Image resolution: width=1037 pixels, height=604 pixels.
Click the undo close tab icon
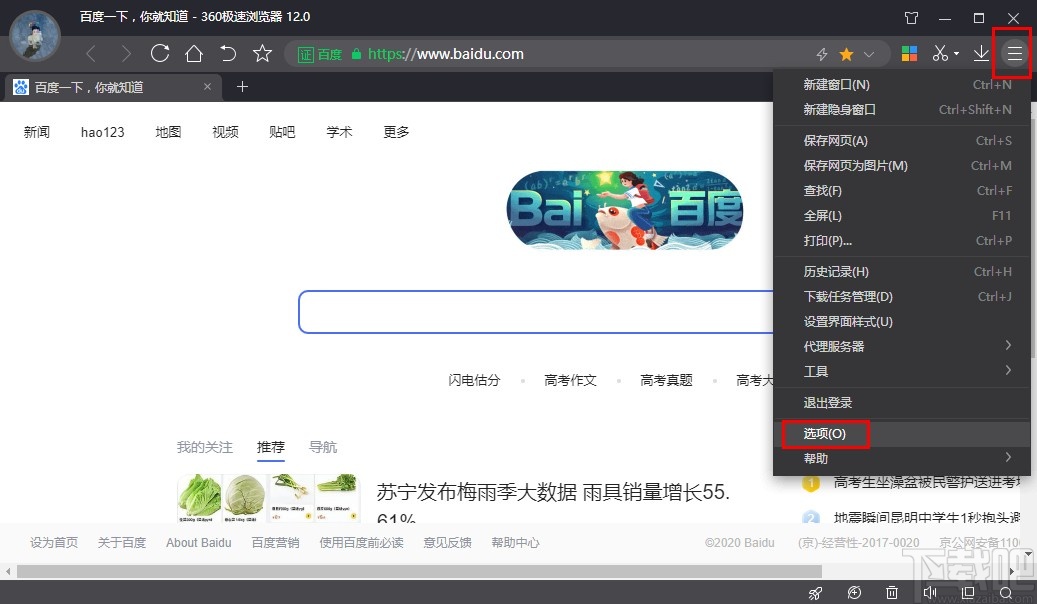228,53
